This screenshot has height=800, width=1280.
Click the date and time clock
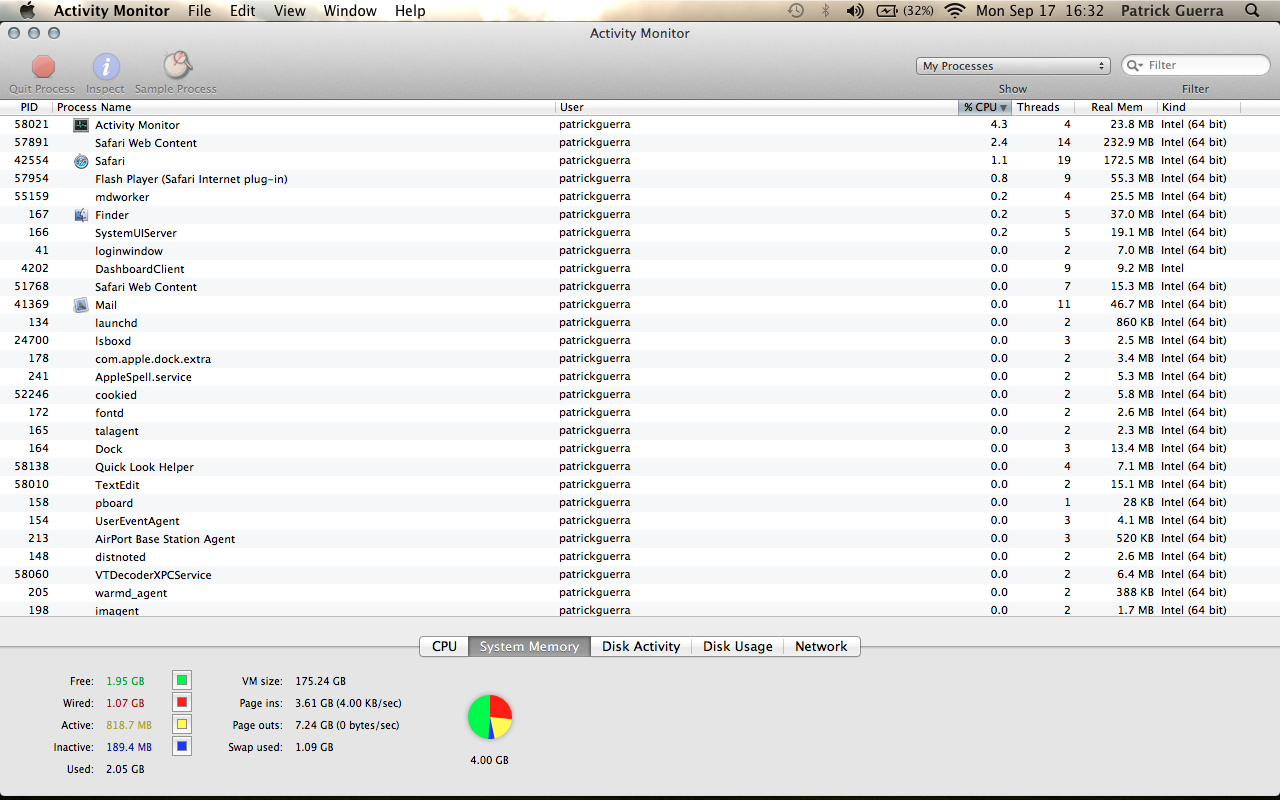coord(1040,11)
